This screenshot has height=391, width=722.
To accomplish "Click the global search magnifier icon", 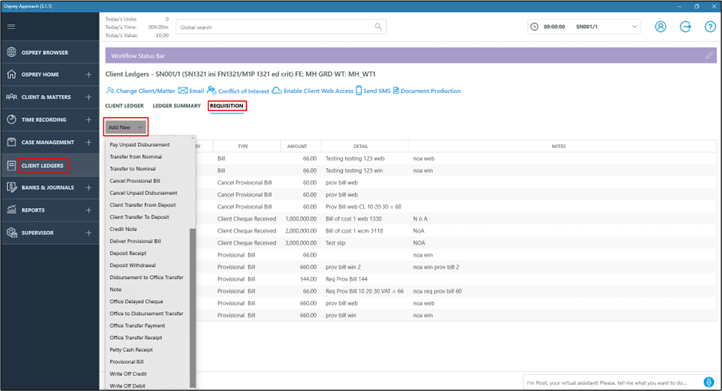I will [x=378, y=27].
